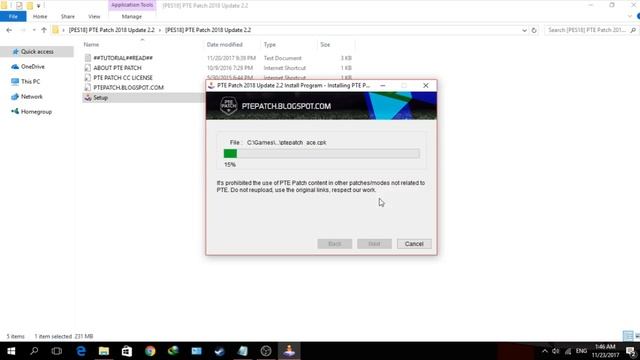Click the Setup file's installer icon

[87, 98]
